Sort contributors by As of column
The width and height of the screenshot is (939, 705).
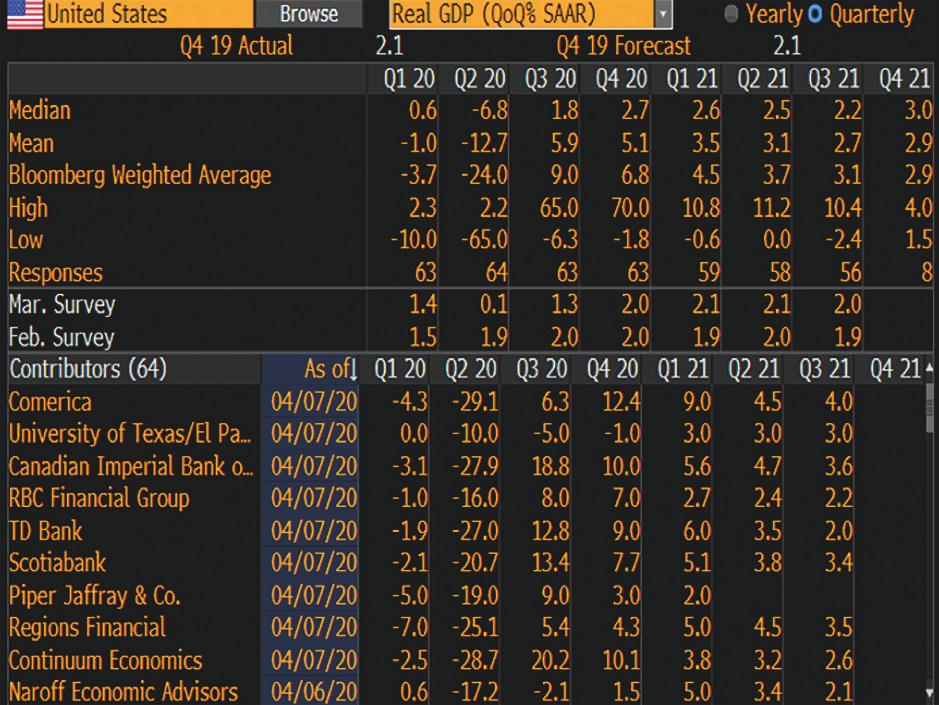tap(331, 370)
